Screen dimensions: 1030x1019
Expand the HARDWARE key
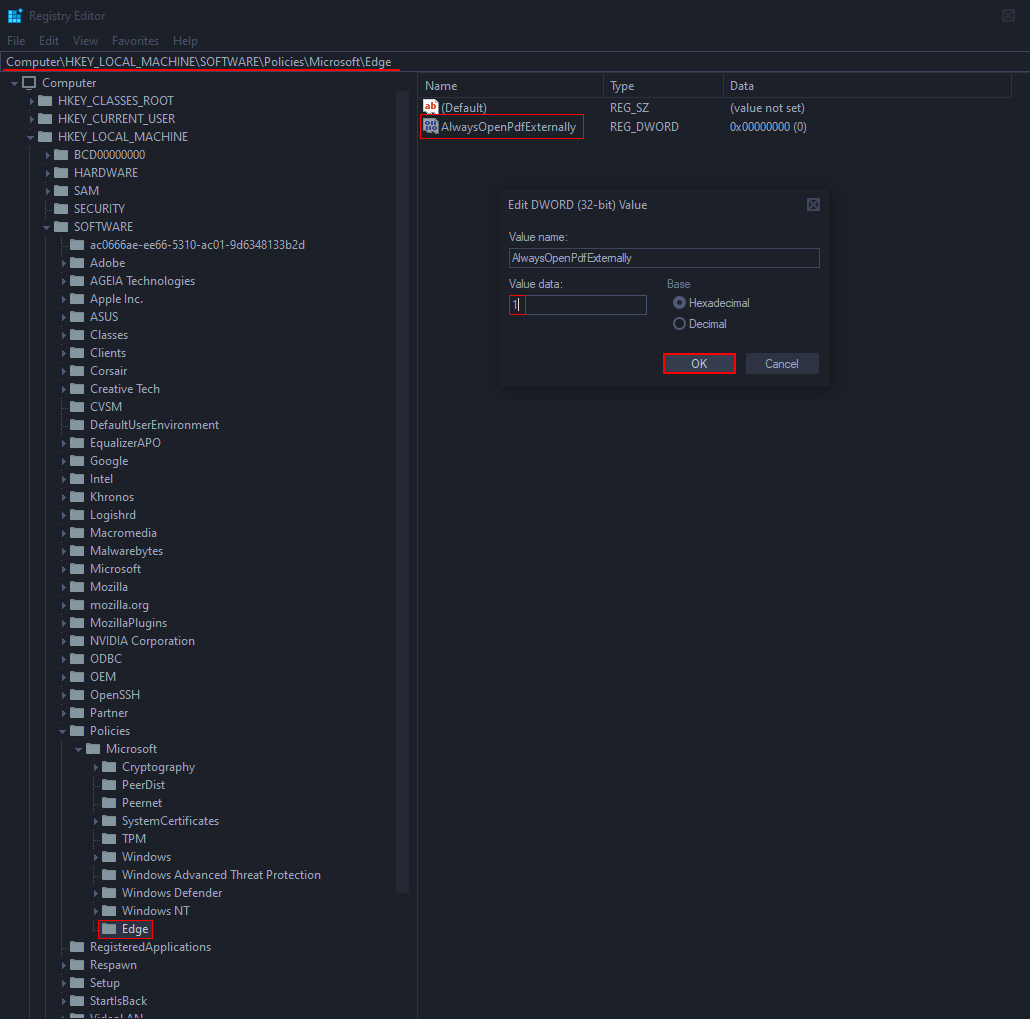click(47, 173)
